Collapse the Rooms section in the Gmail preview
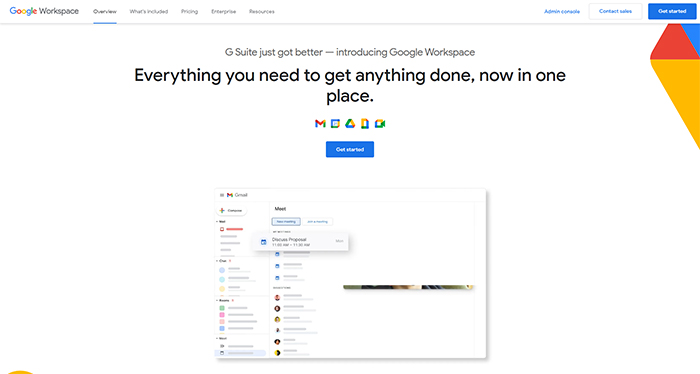The width and height of the screenshot is (700, 374). (x=217, y=300)
